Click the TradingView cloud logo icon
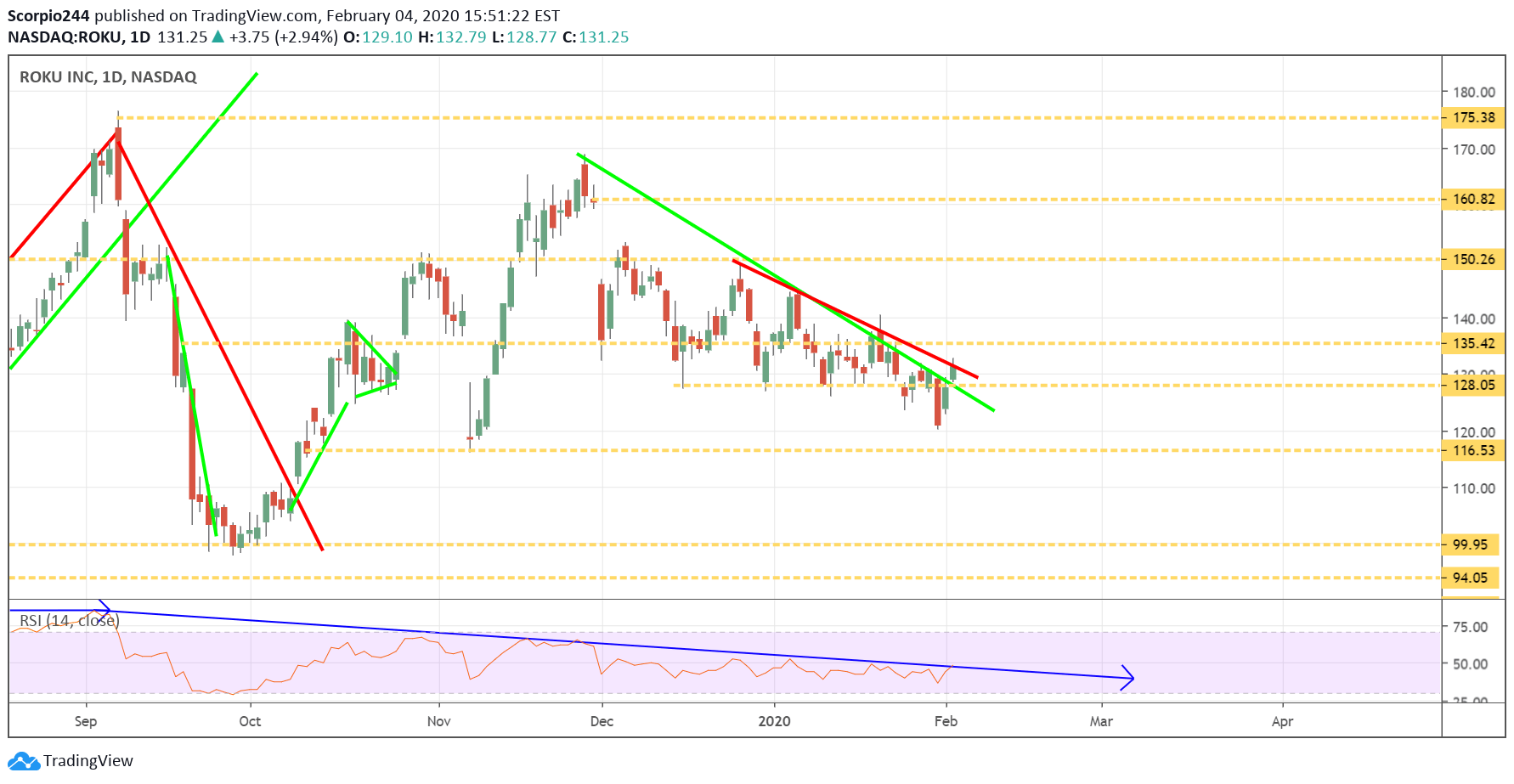1514x784 pixels. point(24,761)
